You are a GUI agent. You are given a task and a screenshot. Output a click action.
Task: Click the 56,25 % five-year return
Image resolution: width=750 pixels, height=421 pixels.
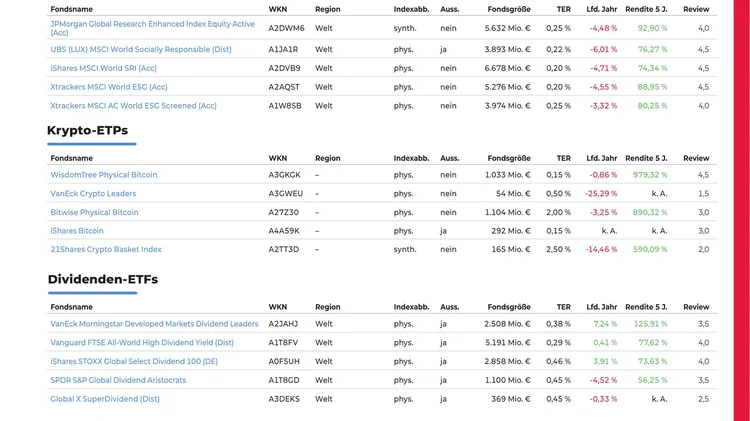652,380
